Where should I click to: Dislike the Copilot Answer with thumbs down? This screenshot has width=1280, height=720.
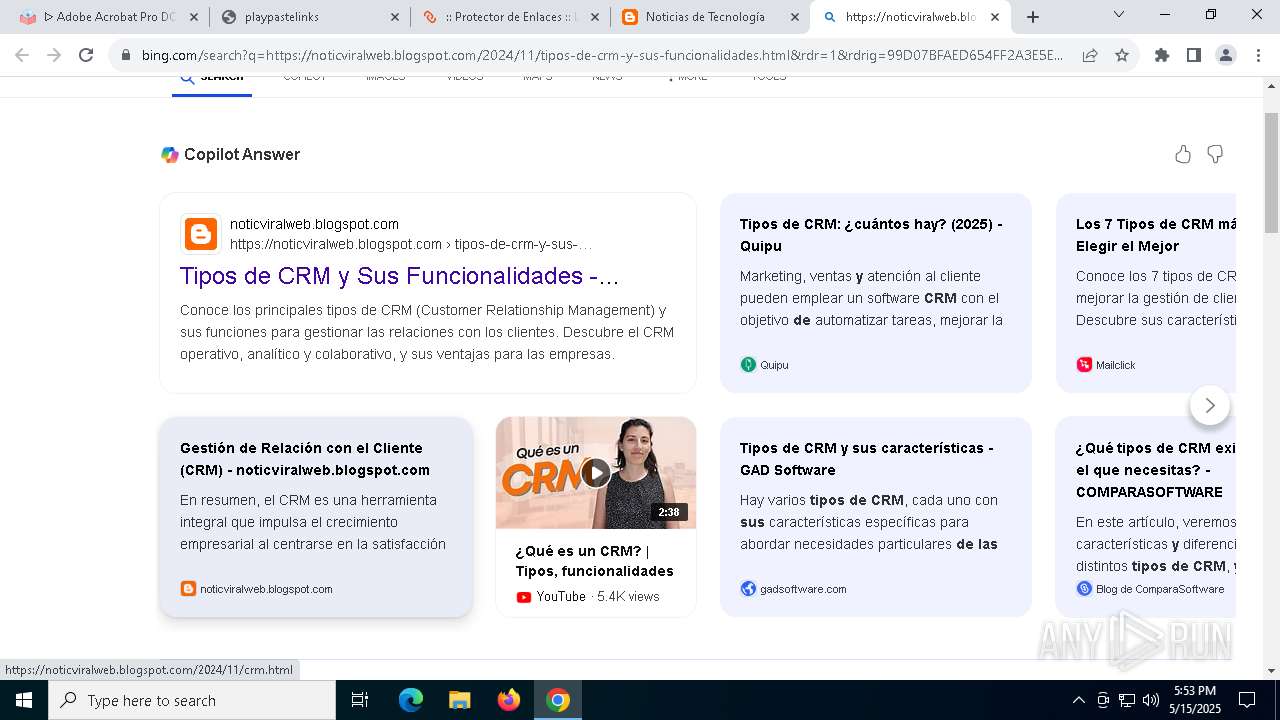click(x=1215, y=154)
